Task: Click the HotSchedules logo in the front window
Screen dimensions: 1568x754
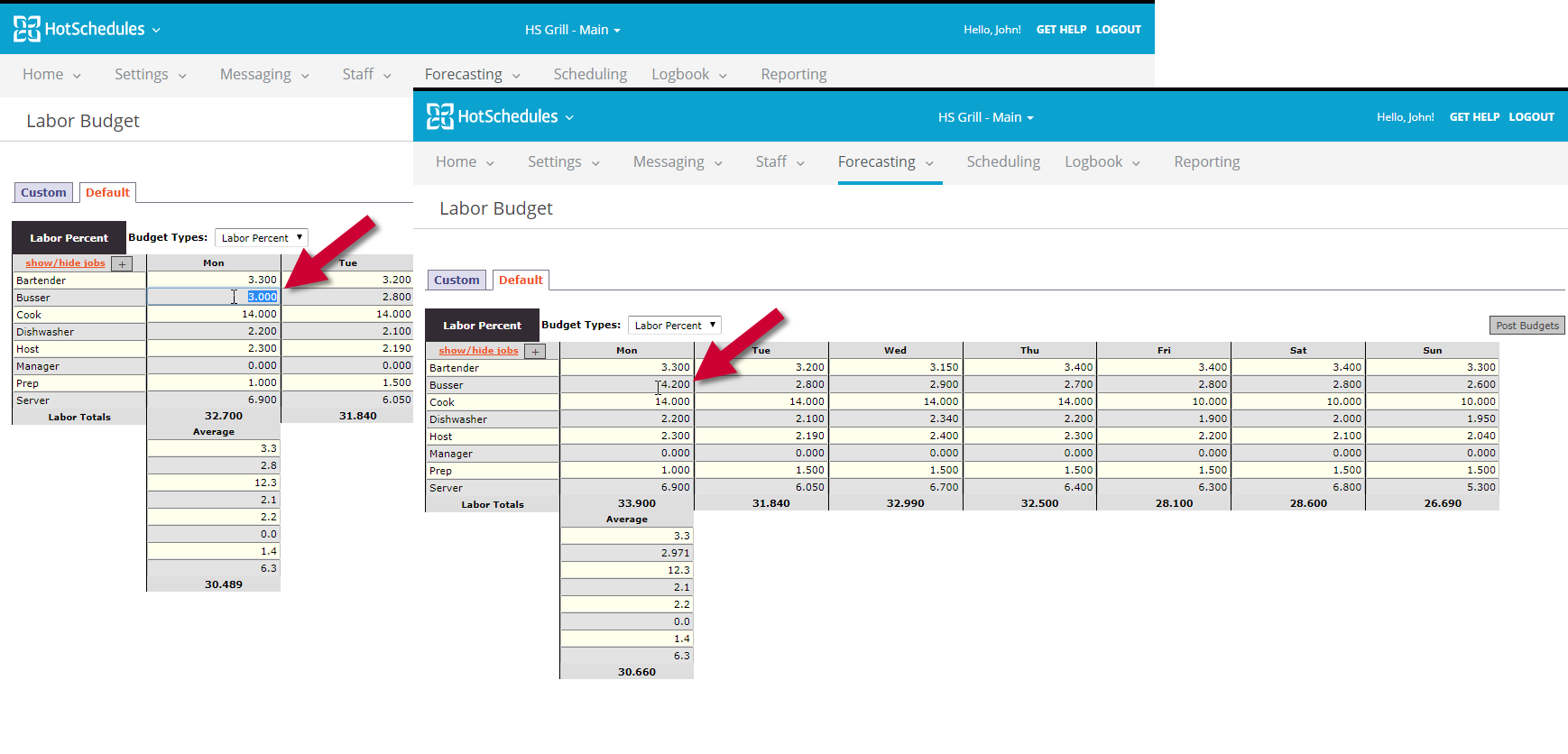Action: pyautogui.click(x=493, y=116)
